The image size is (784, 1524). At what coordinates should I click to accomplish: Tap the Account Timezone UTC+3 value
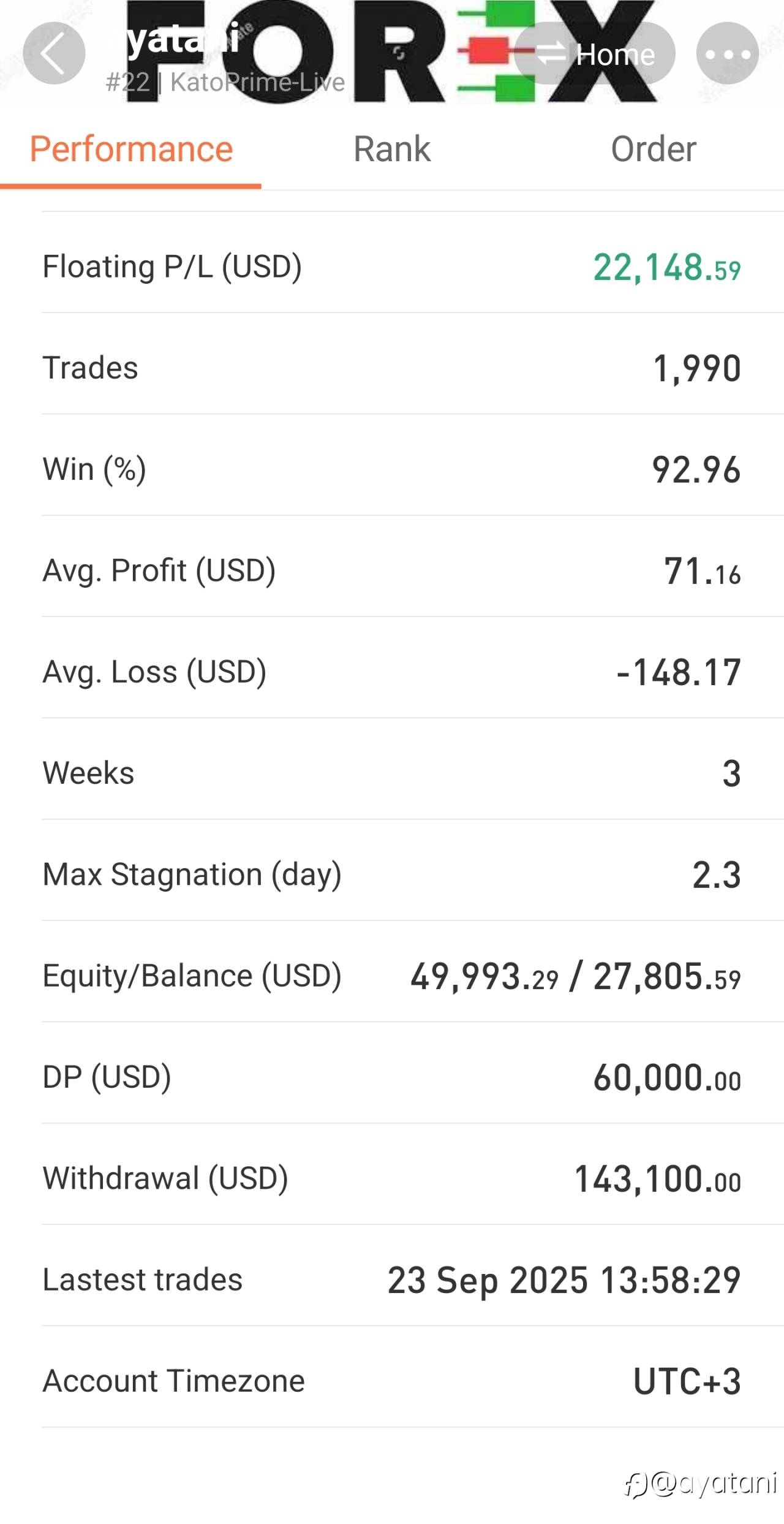[687, 1381]
